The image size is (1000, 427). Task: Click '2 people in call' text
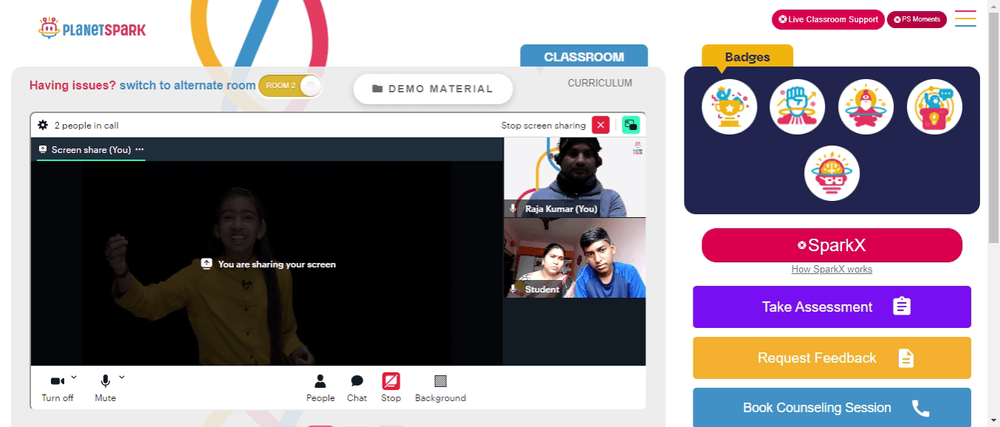click(86, 126)
